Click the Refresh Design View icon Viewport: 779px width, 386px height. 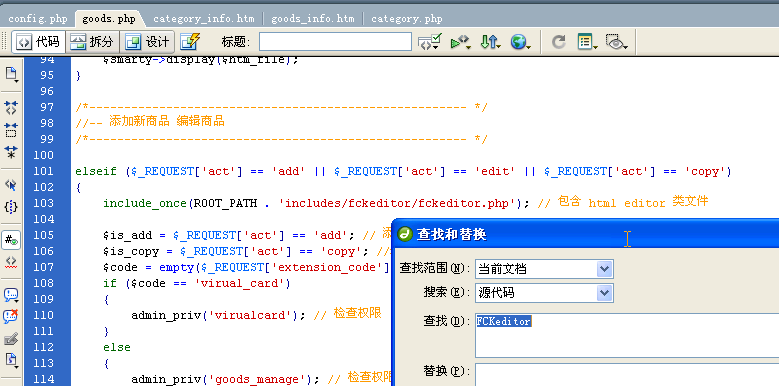click(x=559, y=42)
